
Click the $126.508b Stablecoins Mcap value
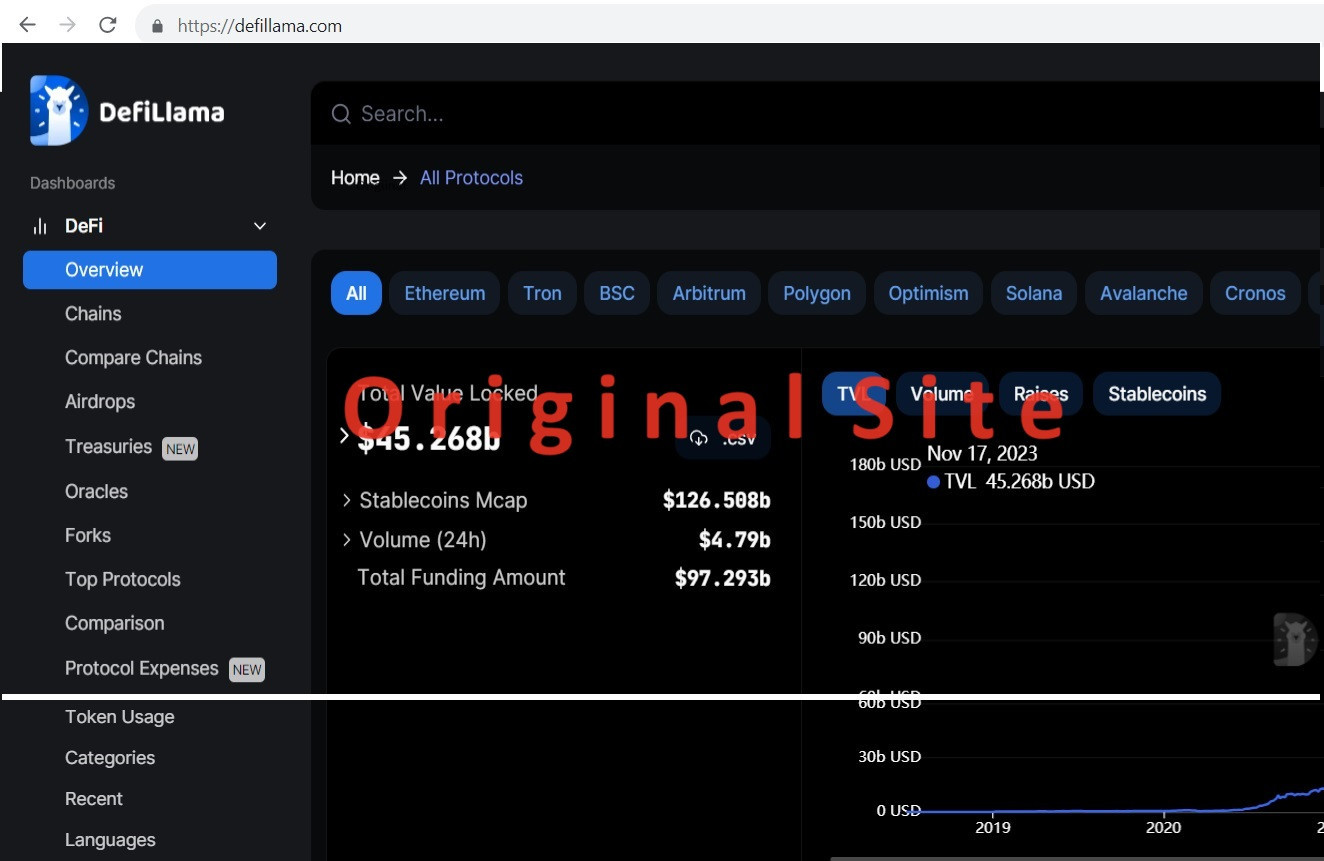coord(717,500)
